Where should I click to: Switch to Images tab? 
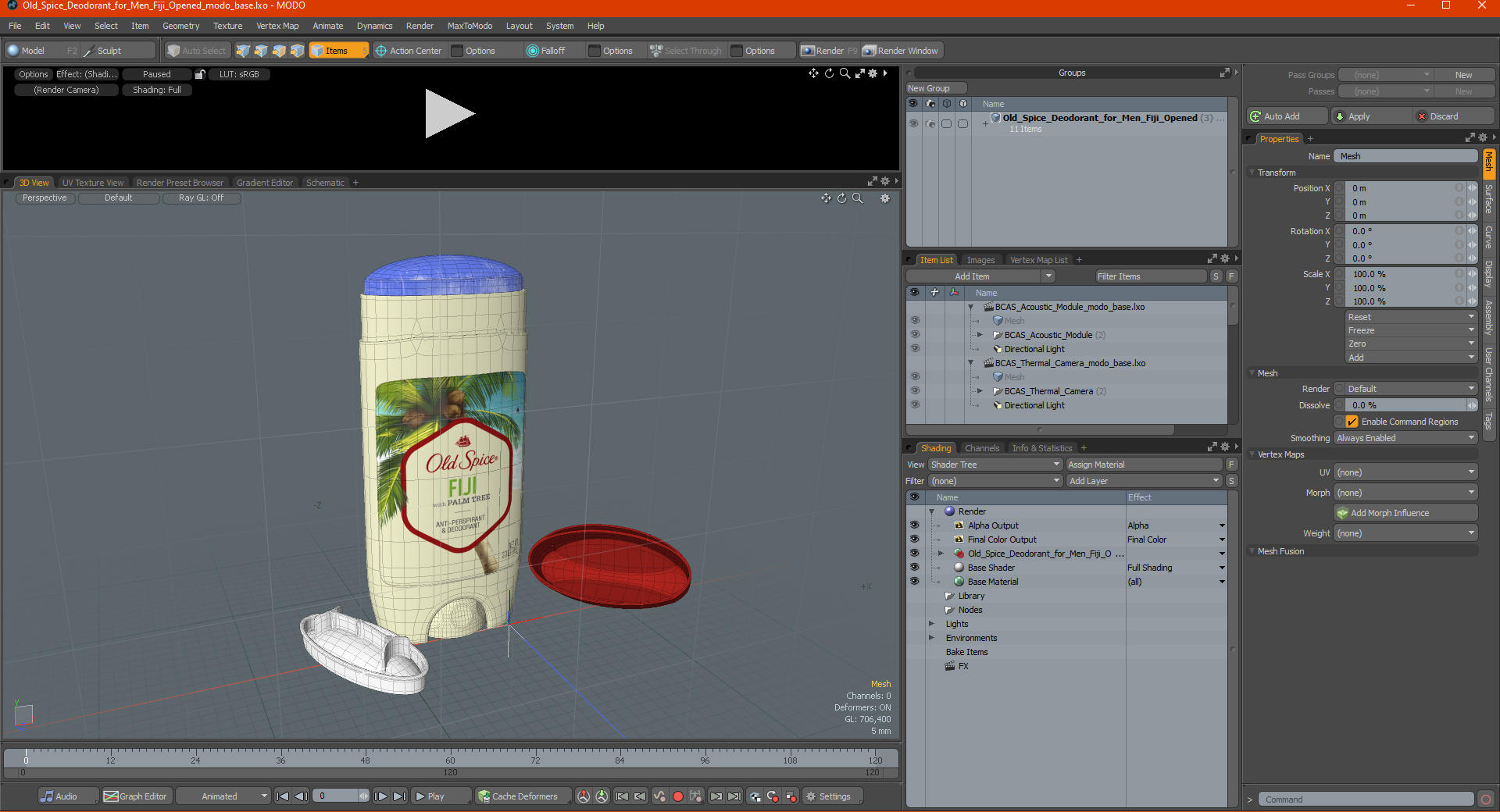coord(980,260)
